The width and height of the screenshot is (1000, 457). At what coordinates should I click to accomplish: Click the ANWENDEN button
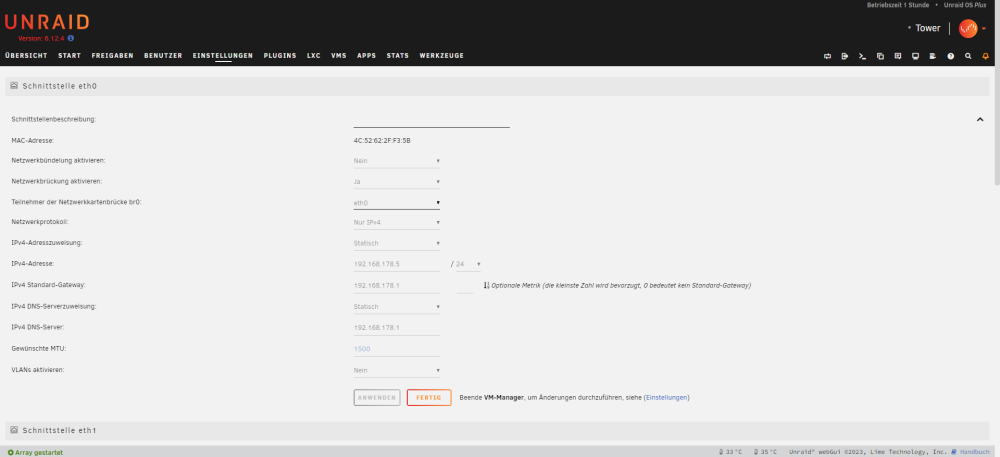tap(377, 398)
